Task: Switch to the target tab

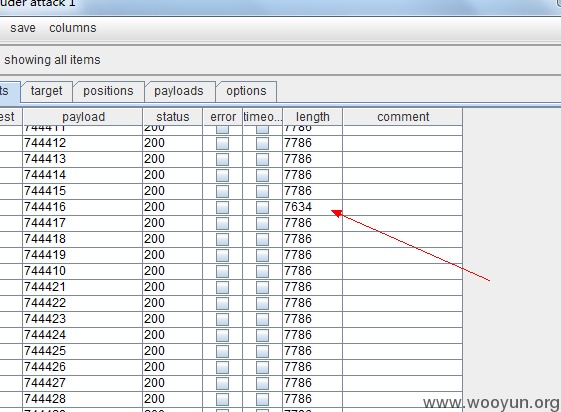Action: [x=47, y=91]
